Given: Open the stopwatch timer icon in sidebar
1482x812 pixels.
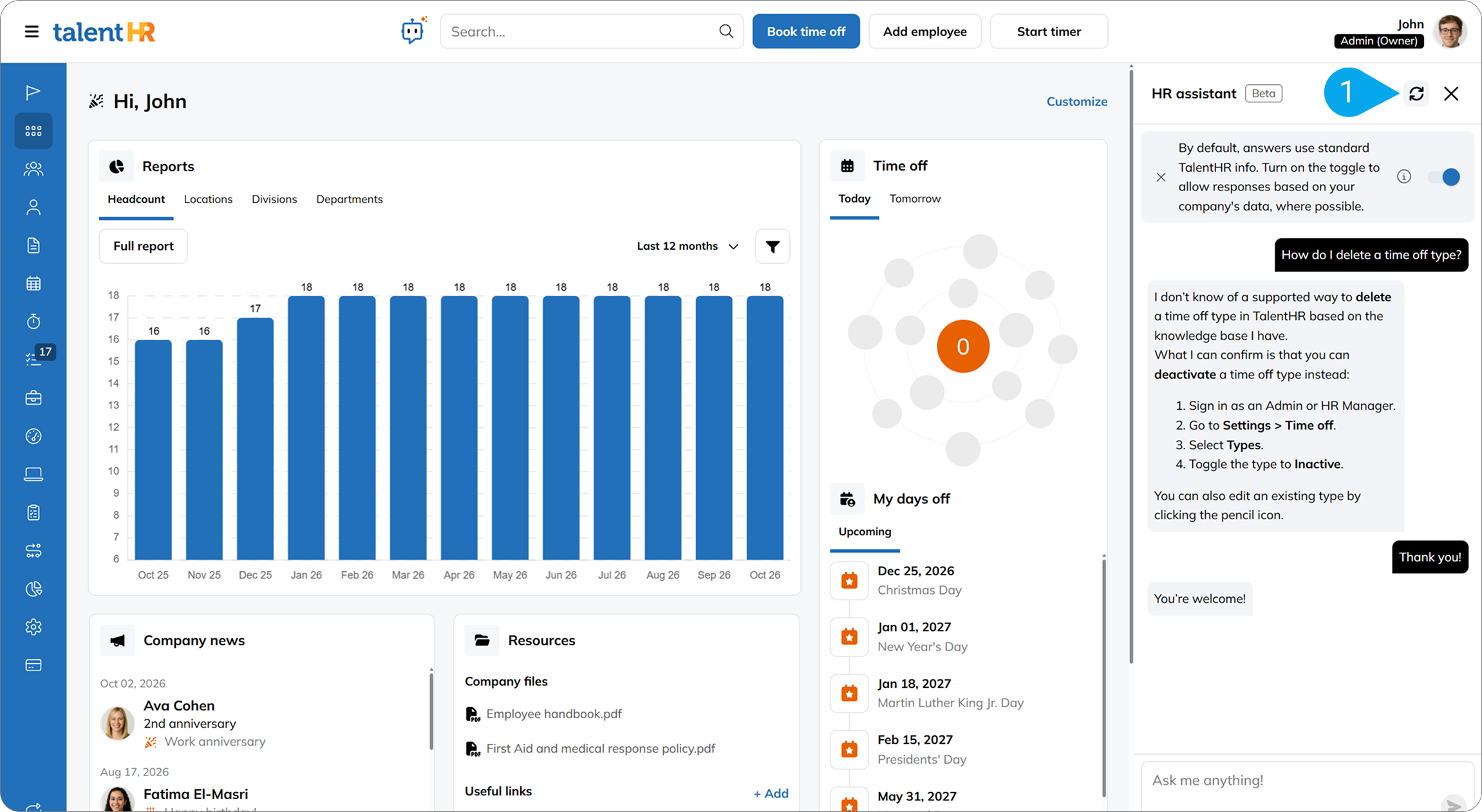Looking at the screenshot, I should 33,321.
